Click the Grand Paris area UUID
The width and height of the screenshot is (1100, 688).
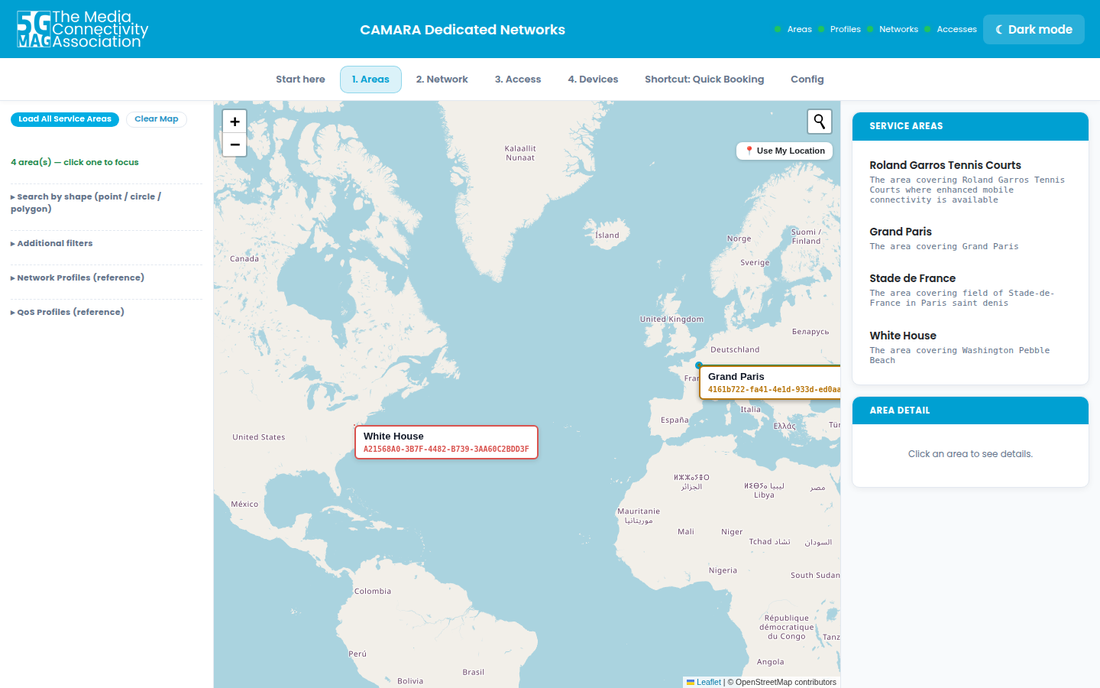(x=774, y=390)
